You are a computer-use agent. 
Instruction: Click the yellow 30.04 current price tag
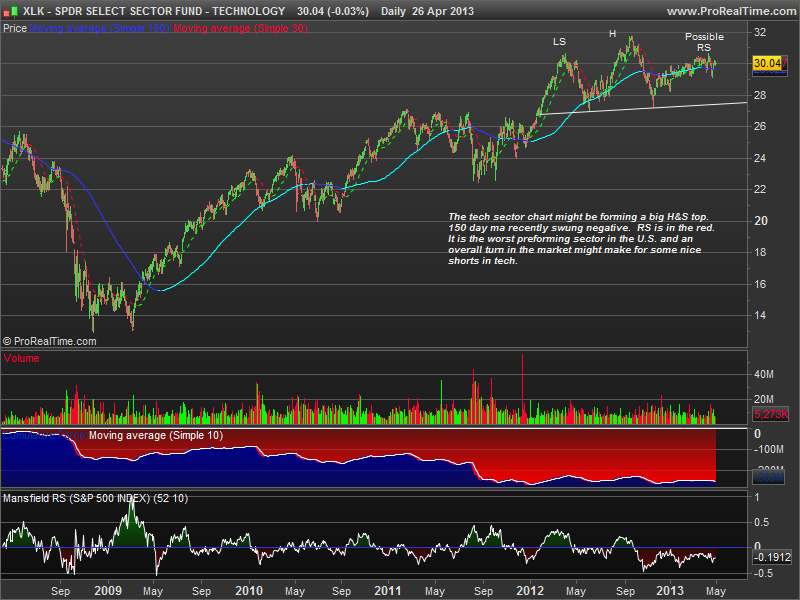(x=769, y=63)
